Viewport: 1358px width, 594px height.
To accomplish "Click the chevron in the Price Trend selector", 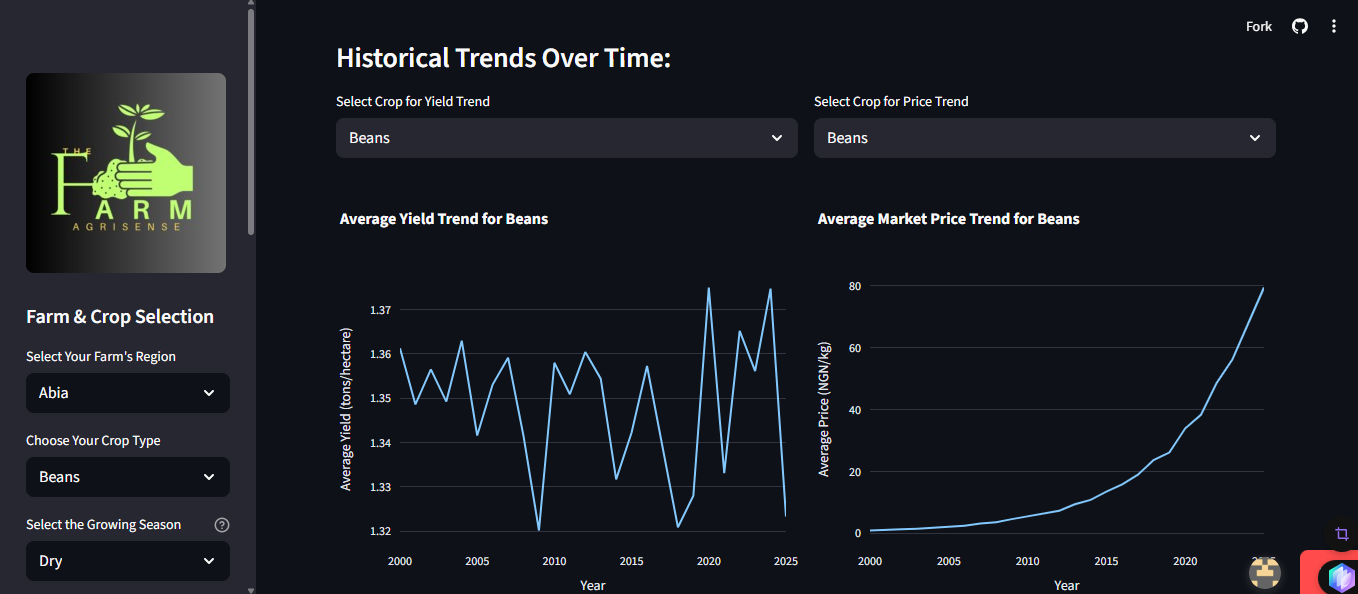I will coord(1255,138).
